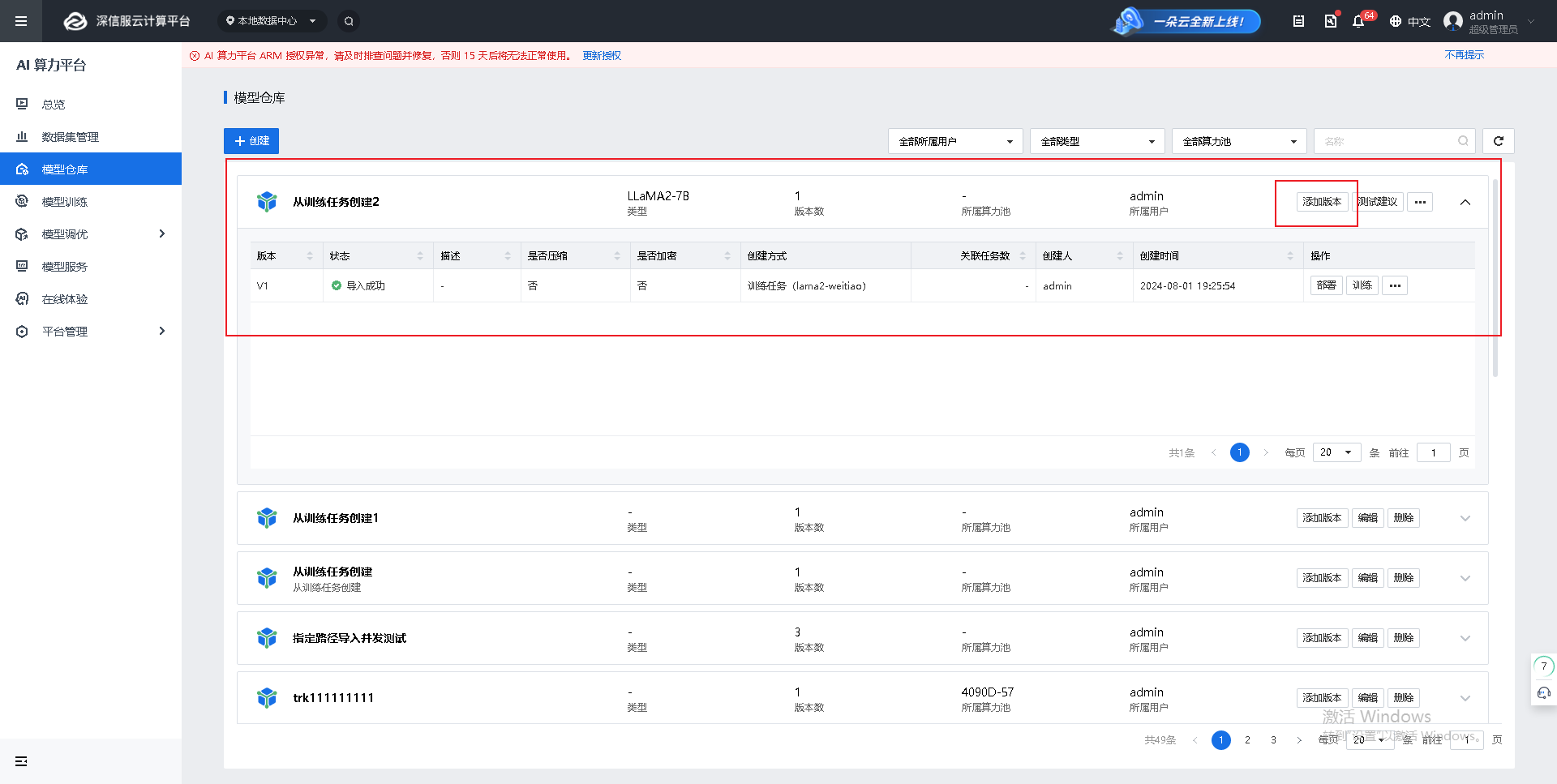The image size is (1557, 784).
Task: Open the hamburger menu in the top bar
Action: (x=21, y=21)
